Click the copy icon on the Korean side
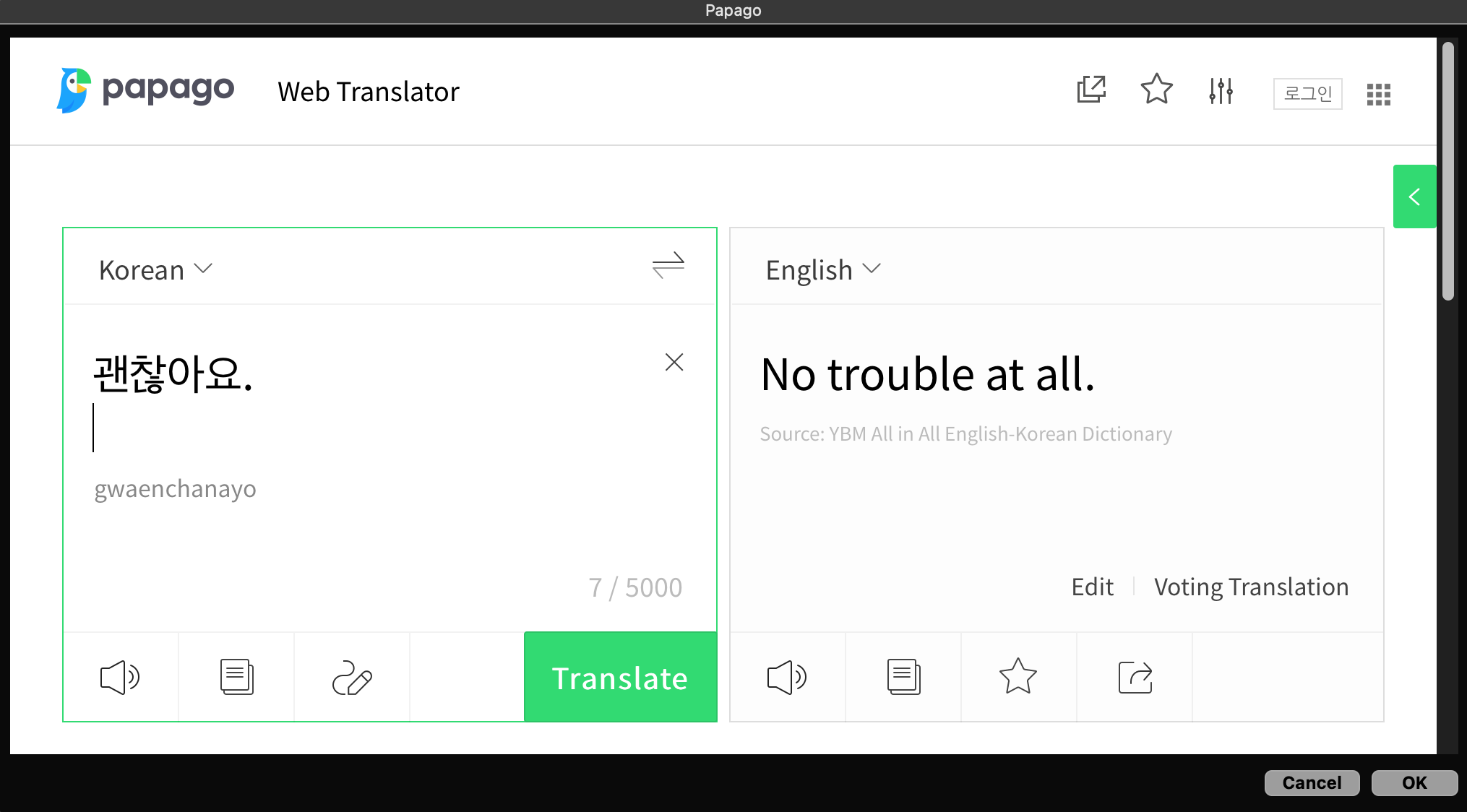Screen dimensions: 1467x812 [236, 677]
